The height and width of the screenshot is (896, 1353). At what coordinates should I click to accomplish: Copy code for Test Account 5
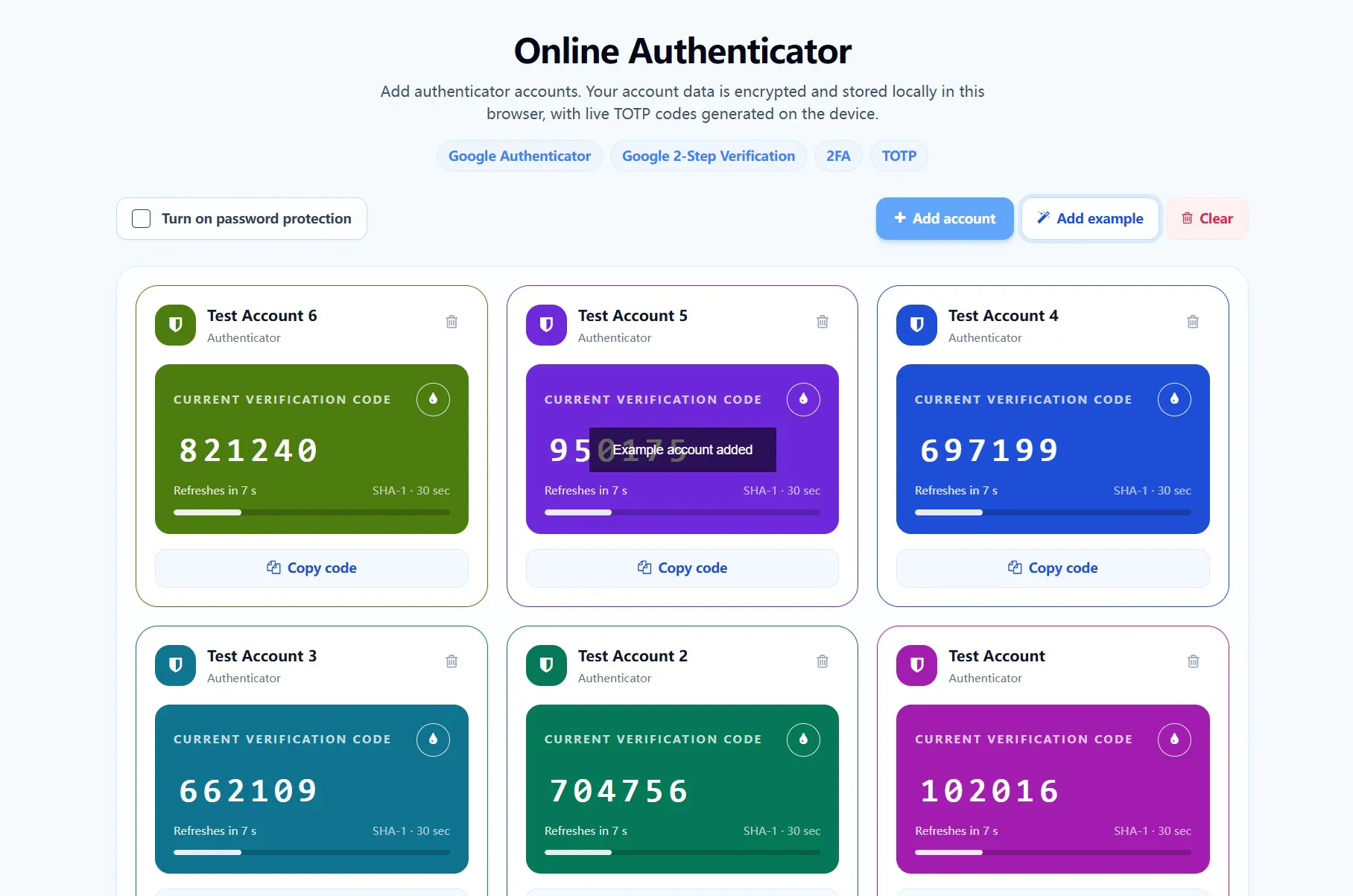click(682, 568)
